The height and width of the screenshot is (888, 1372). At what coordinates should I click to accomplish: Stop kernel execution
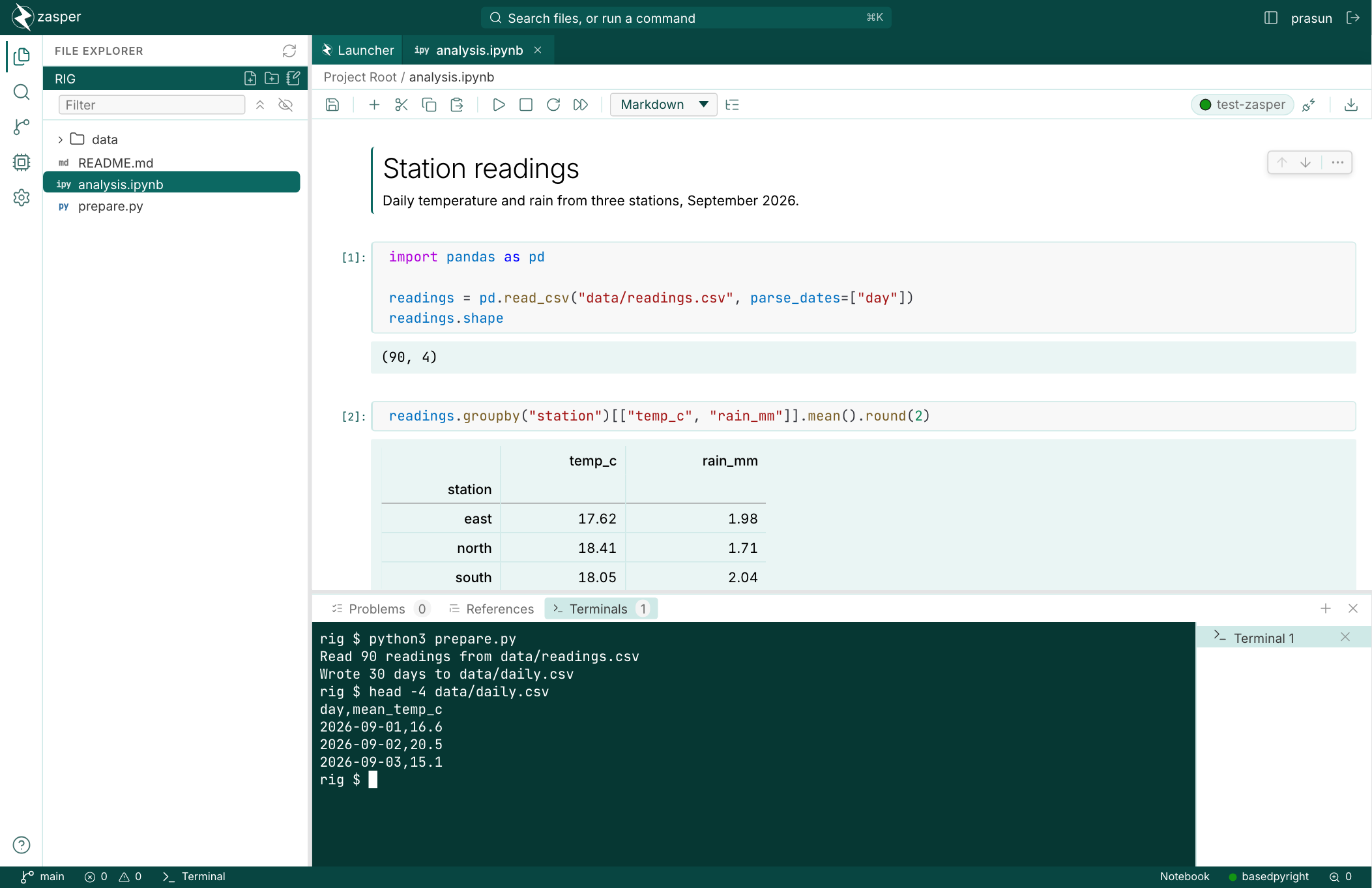(x=526, y=105)
